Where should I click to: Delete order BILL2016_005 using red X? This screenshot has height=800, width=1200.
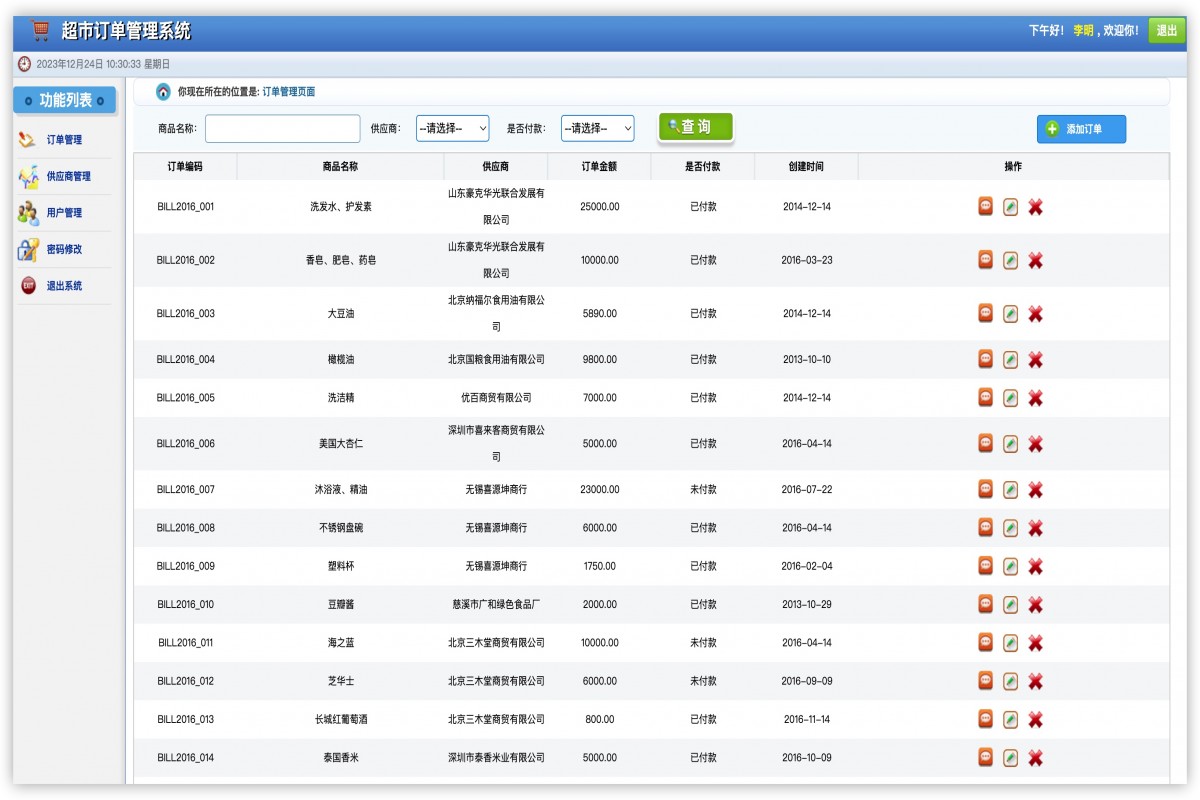coord(1035,398)
